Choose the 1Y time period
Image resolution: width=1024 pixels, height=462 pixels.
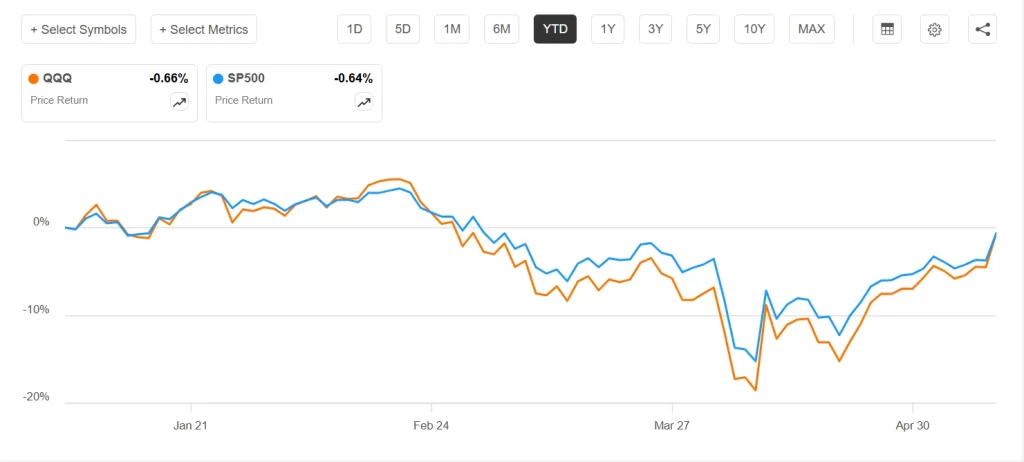(608, 29)
